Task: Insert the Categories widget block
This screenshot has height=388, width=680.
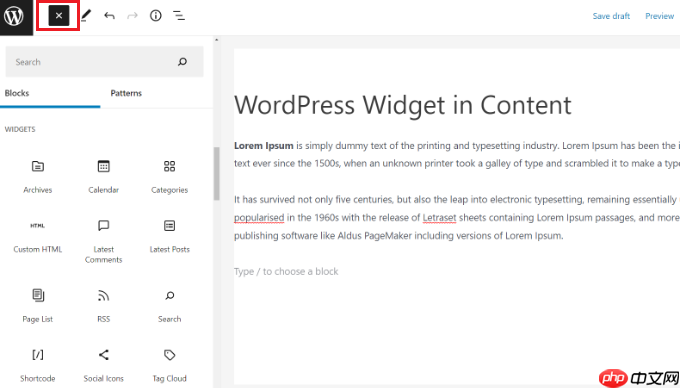Action: pos(170,177)
